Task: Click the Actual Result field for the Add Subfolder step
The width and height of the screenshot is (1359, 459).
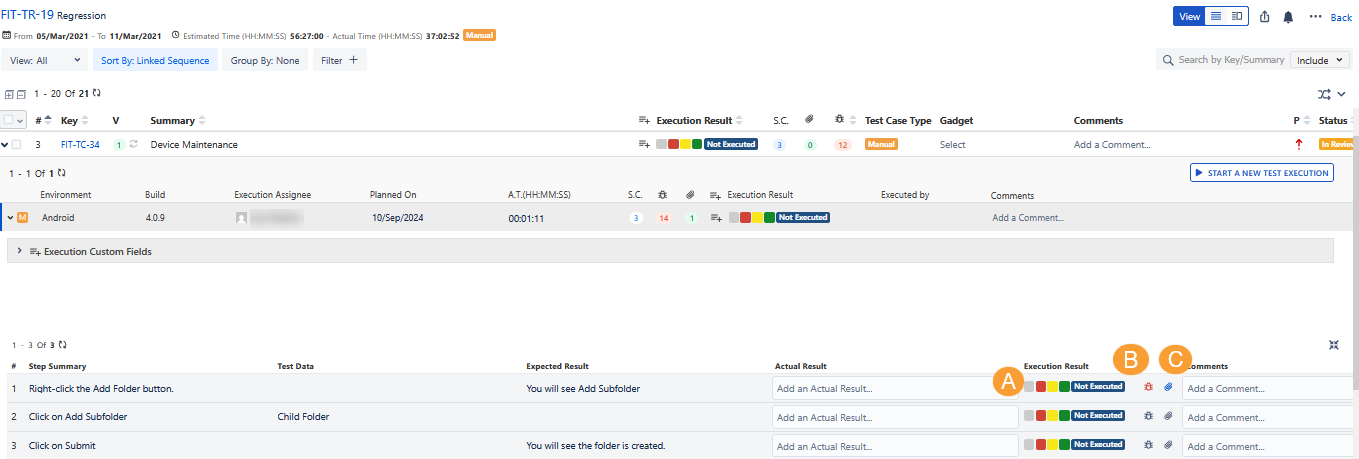Action: click(895, 417)
